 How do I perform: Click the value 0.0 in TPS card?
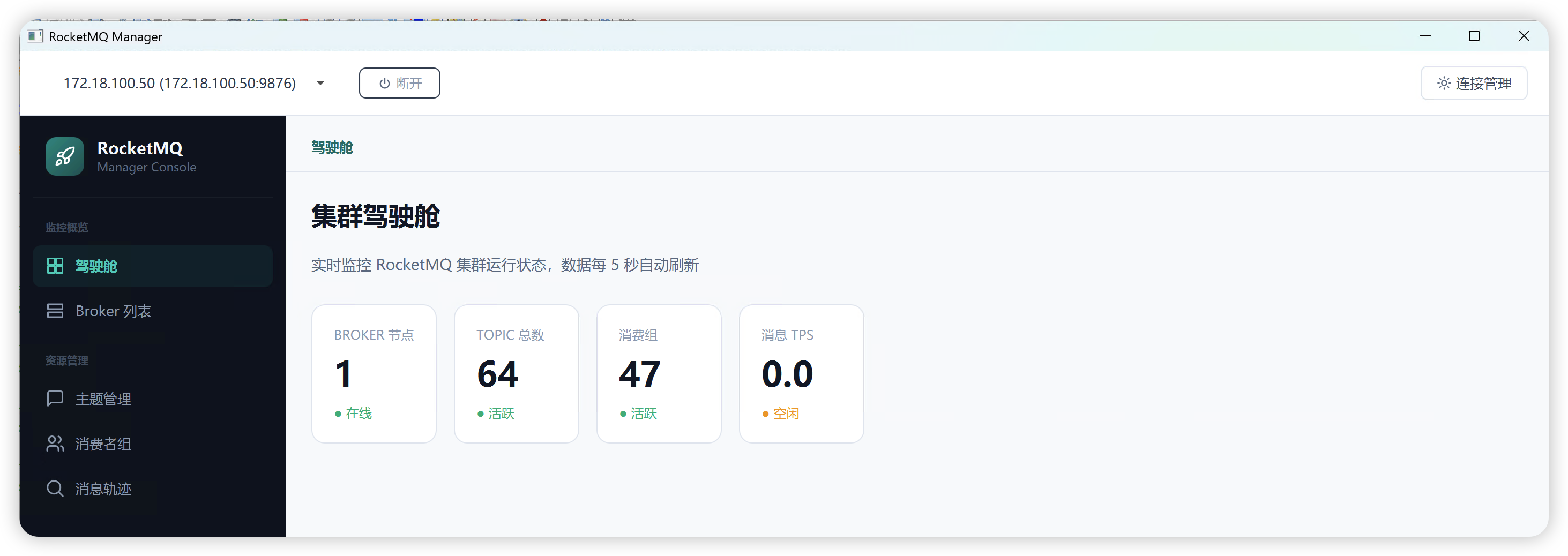click(787, 373)
